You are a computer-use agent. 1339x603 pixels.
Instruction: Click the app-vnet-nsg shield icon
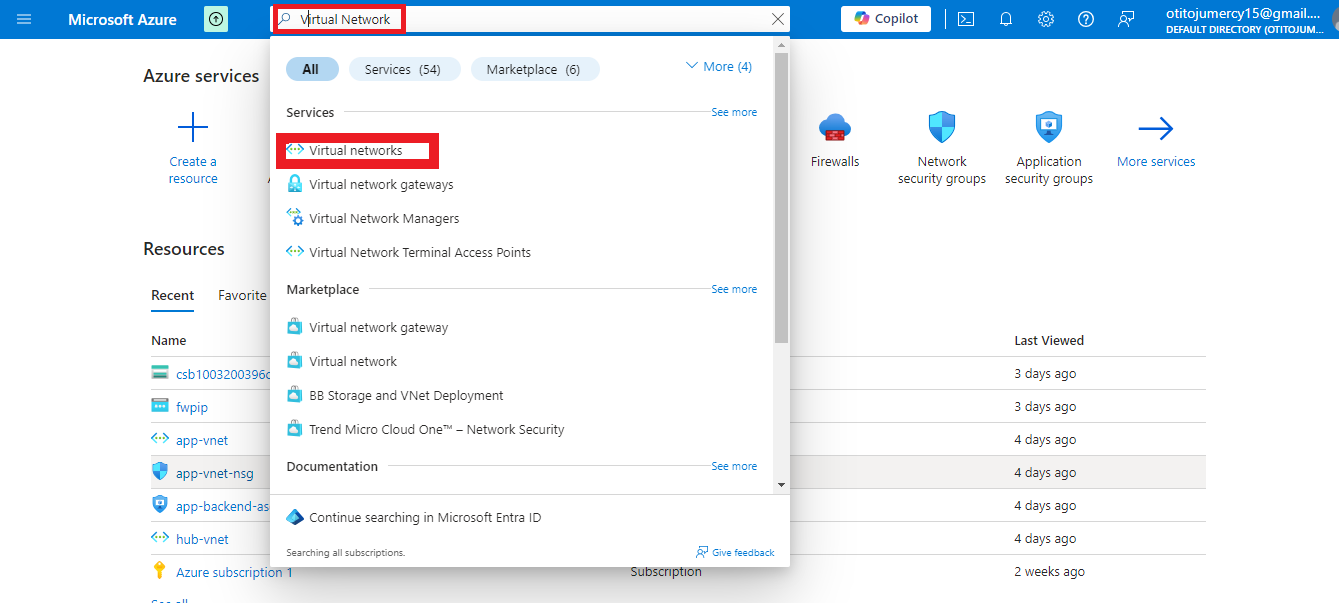pos(160,471)
